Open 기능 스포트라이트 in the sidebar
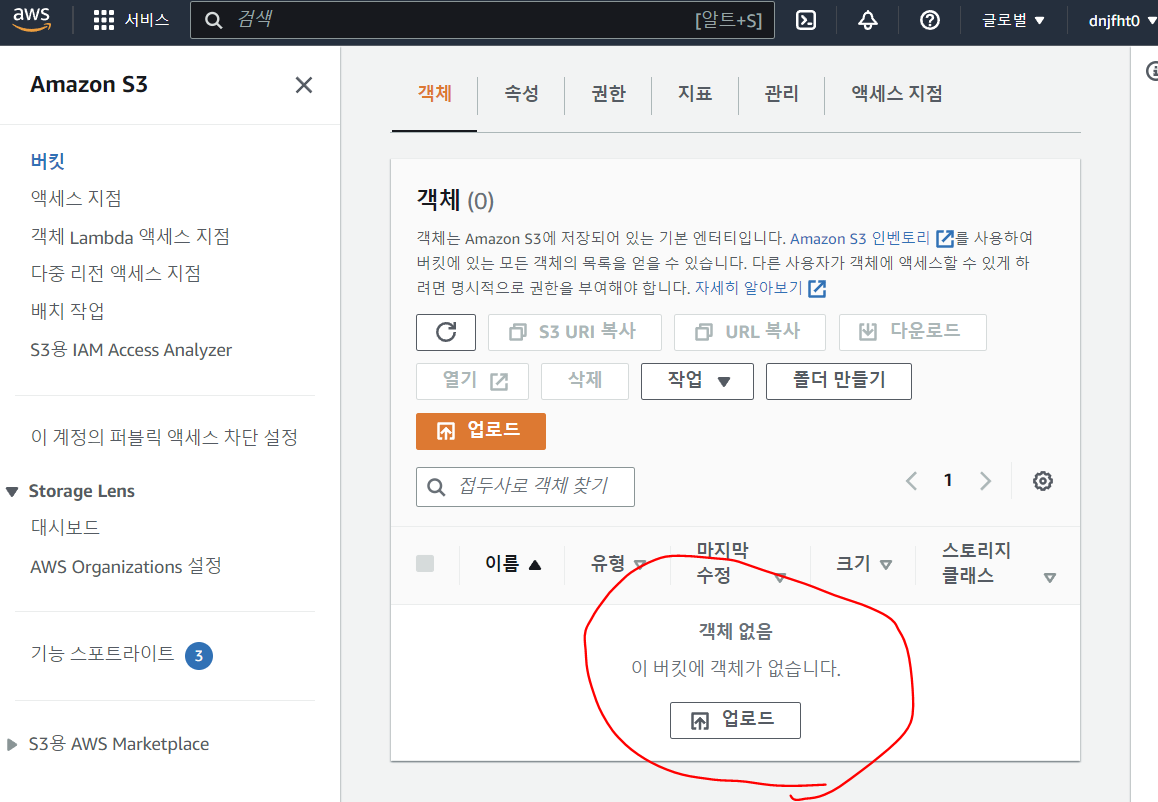 pos(103,654)
